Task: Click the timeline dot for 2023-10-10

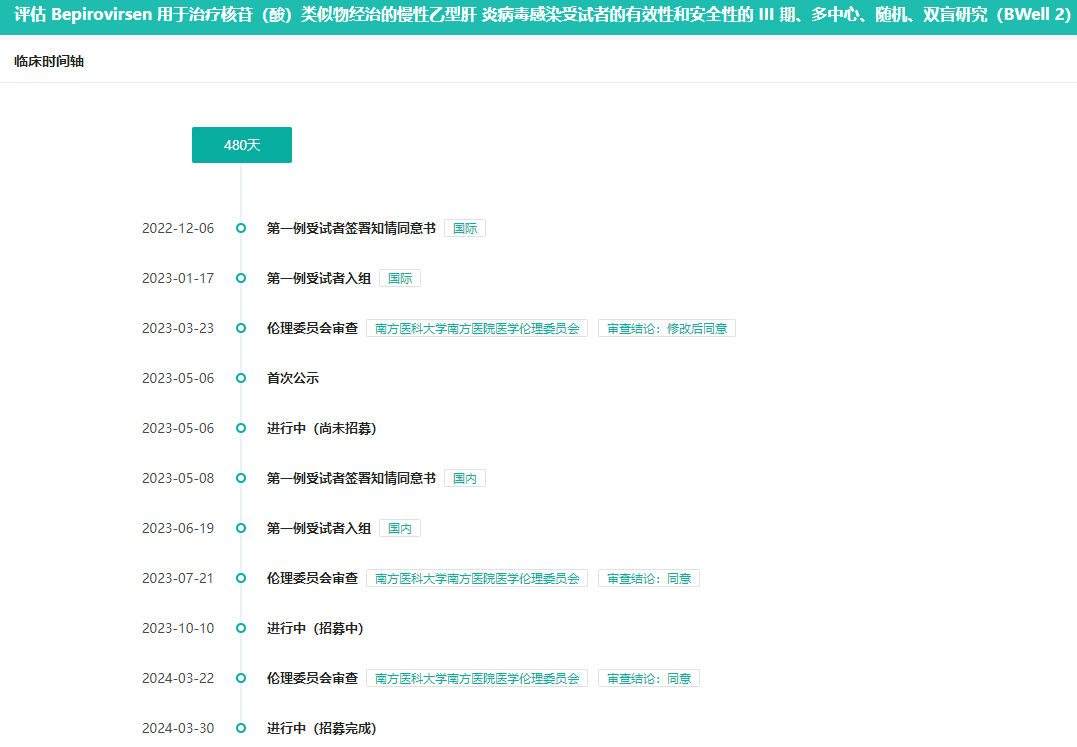Action: (x=241, y=628)
